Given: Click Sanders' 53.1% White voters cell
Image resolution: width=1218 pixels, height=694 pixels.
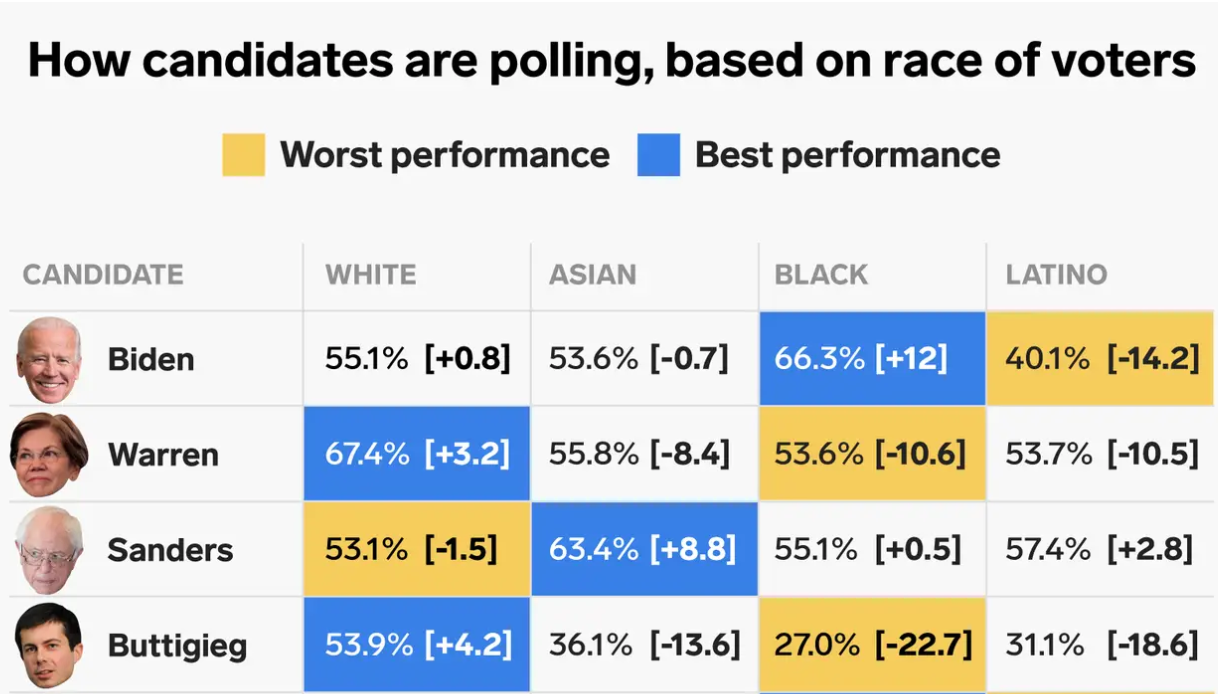Looking at the screenshot, I should coord(417,549).
